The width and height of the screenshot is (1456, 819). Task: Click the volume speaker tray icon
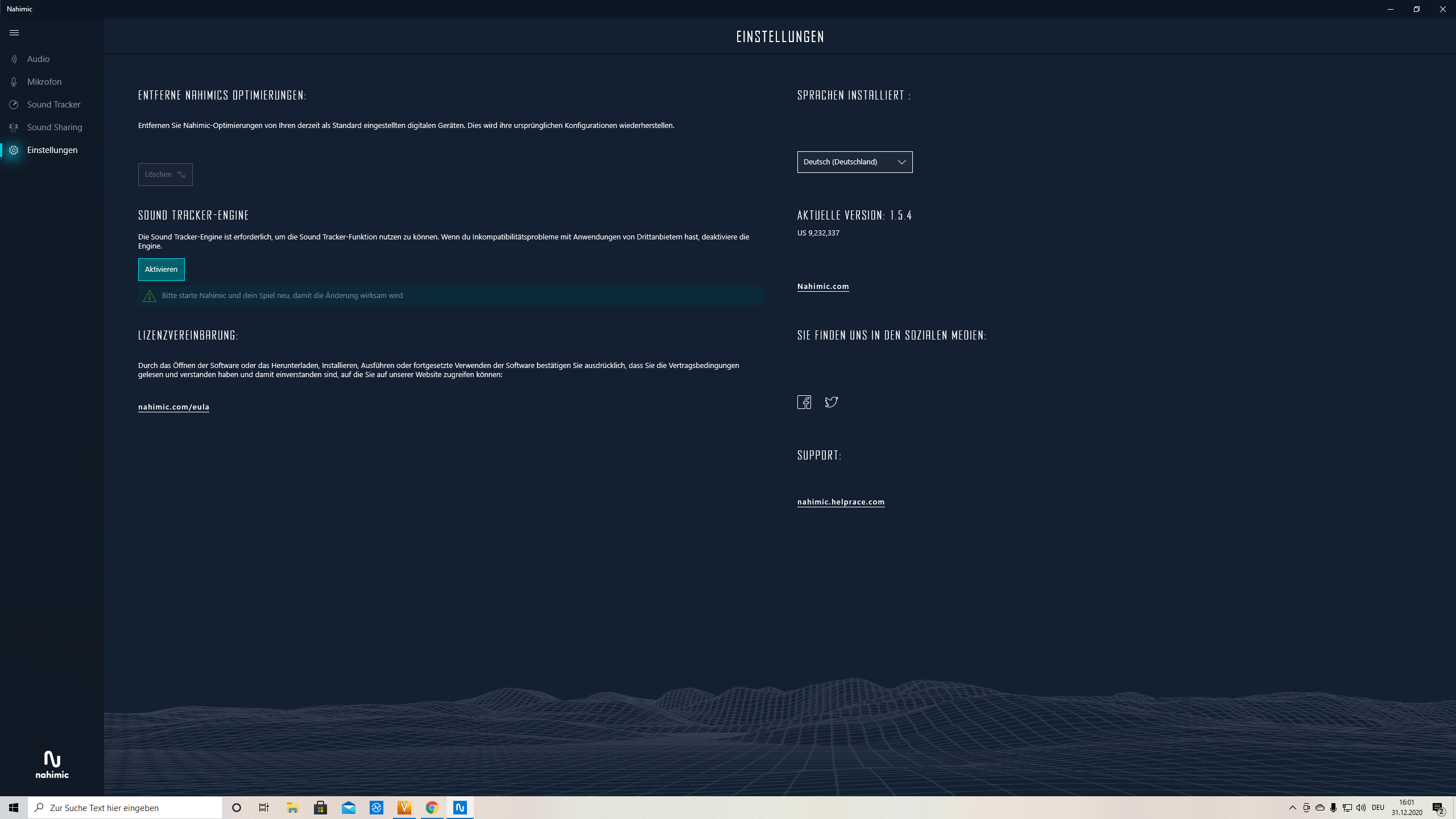click(1361, 808)
